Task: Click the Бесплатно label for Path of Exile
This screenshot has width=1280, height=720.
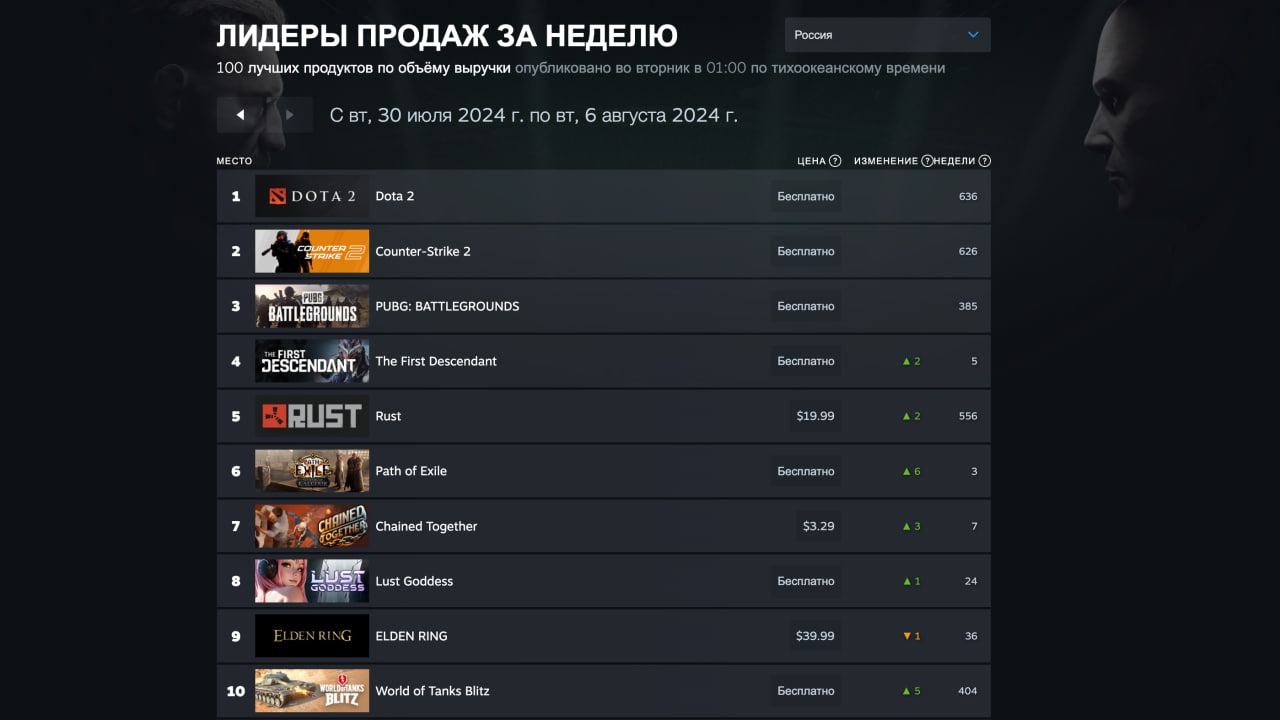Action: [806, 471]
